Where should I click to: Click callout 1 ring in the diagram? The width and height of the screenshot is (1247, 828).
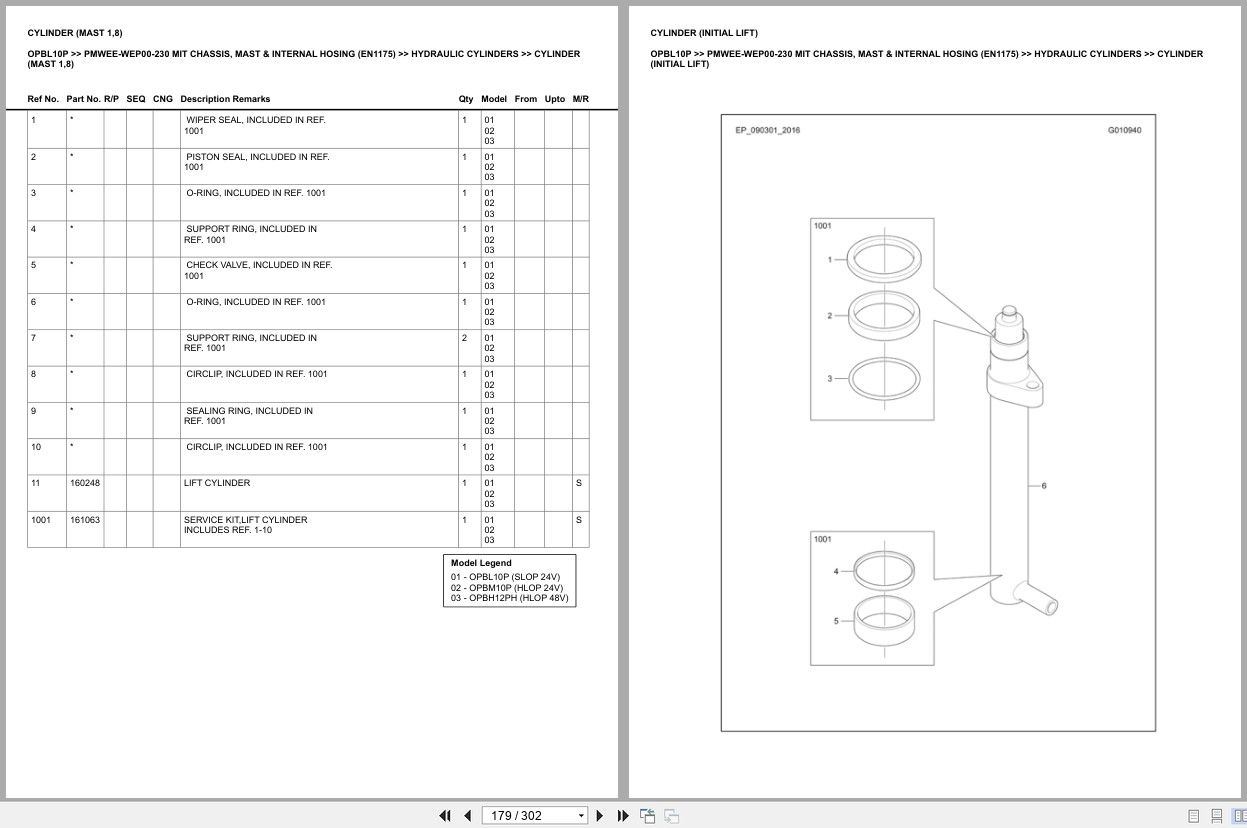tap(884, 259)
